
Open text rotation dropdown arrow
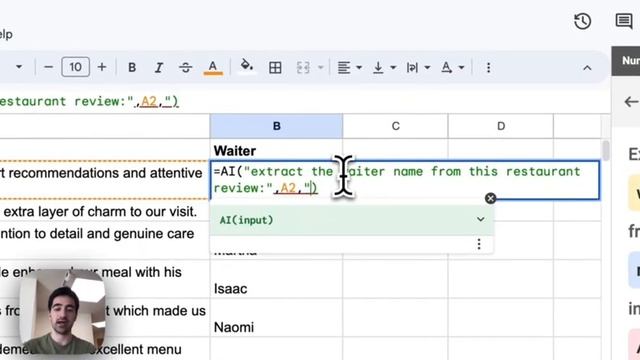click(x=461, y=67)
